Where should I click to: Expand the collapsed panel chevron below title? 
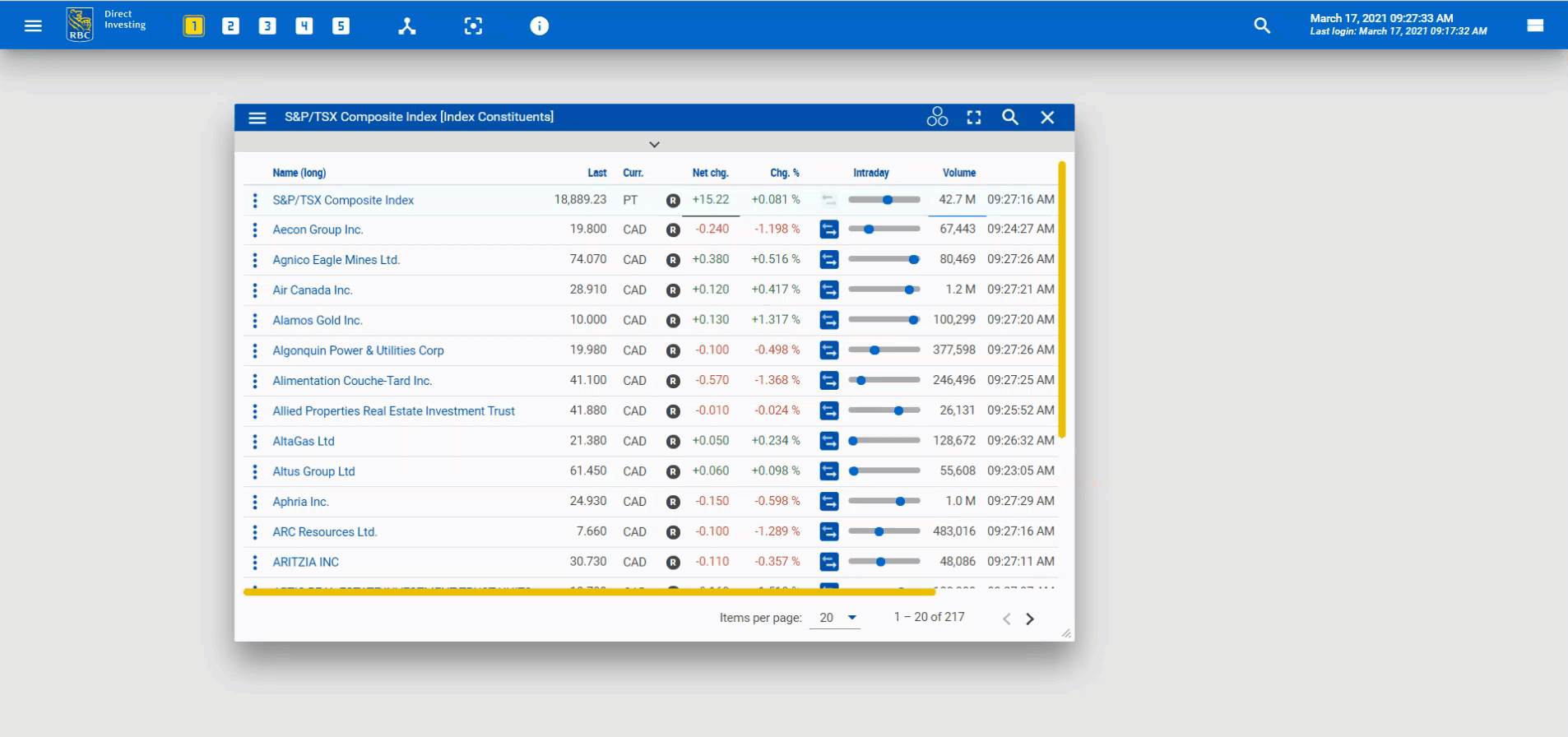pyautogui.click(x=654, y=145)
